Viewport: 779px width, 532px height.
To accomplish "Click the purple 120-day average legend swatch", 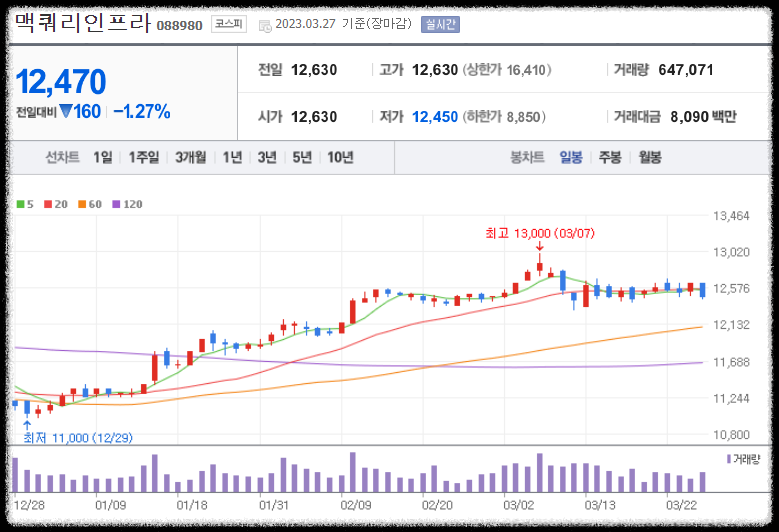I will (116, 204).
